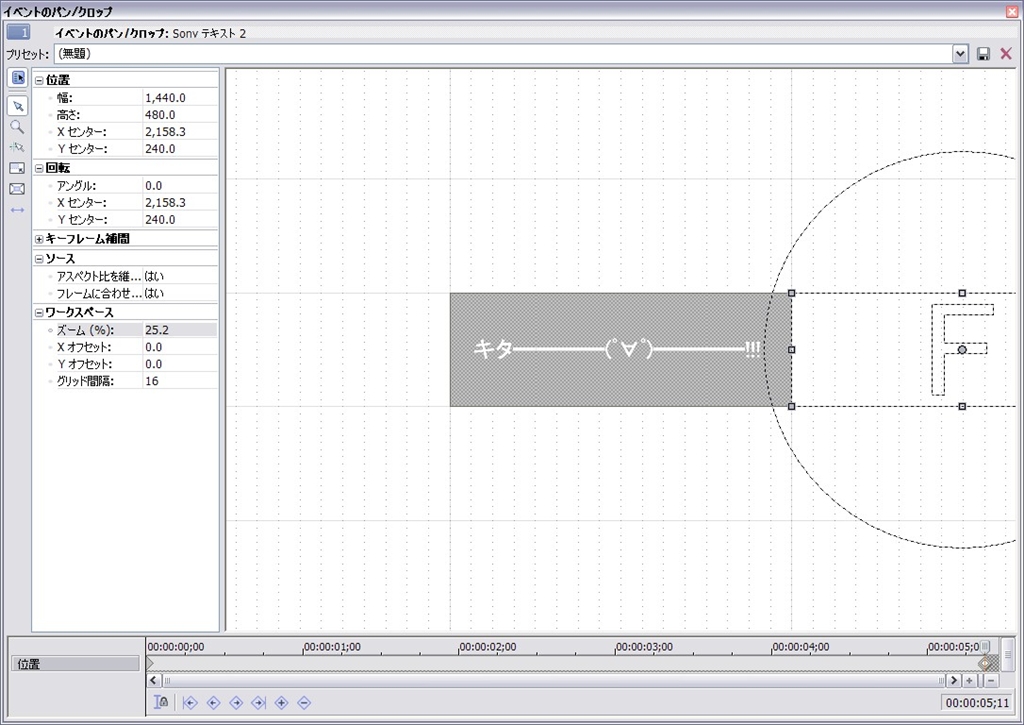Delete the preset with the red X
The image size is (1024, 725).
tap(1006, 54)
